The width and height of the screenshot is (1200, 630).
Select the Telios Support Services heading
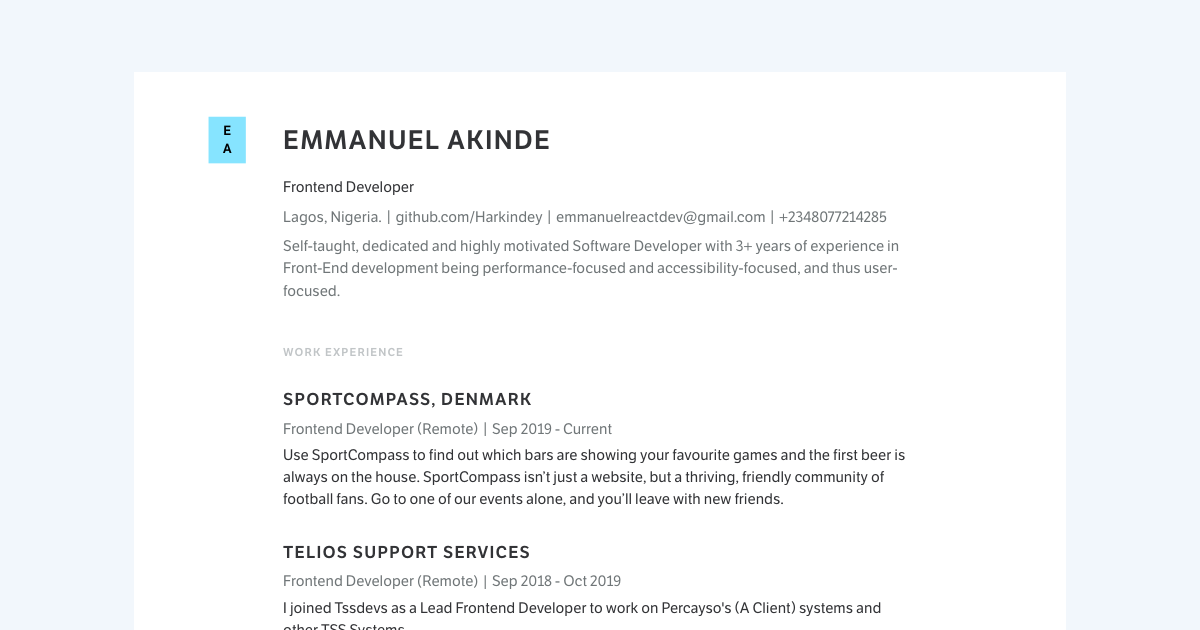coord(406,552)
